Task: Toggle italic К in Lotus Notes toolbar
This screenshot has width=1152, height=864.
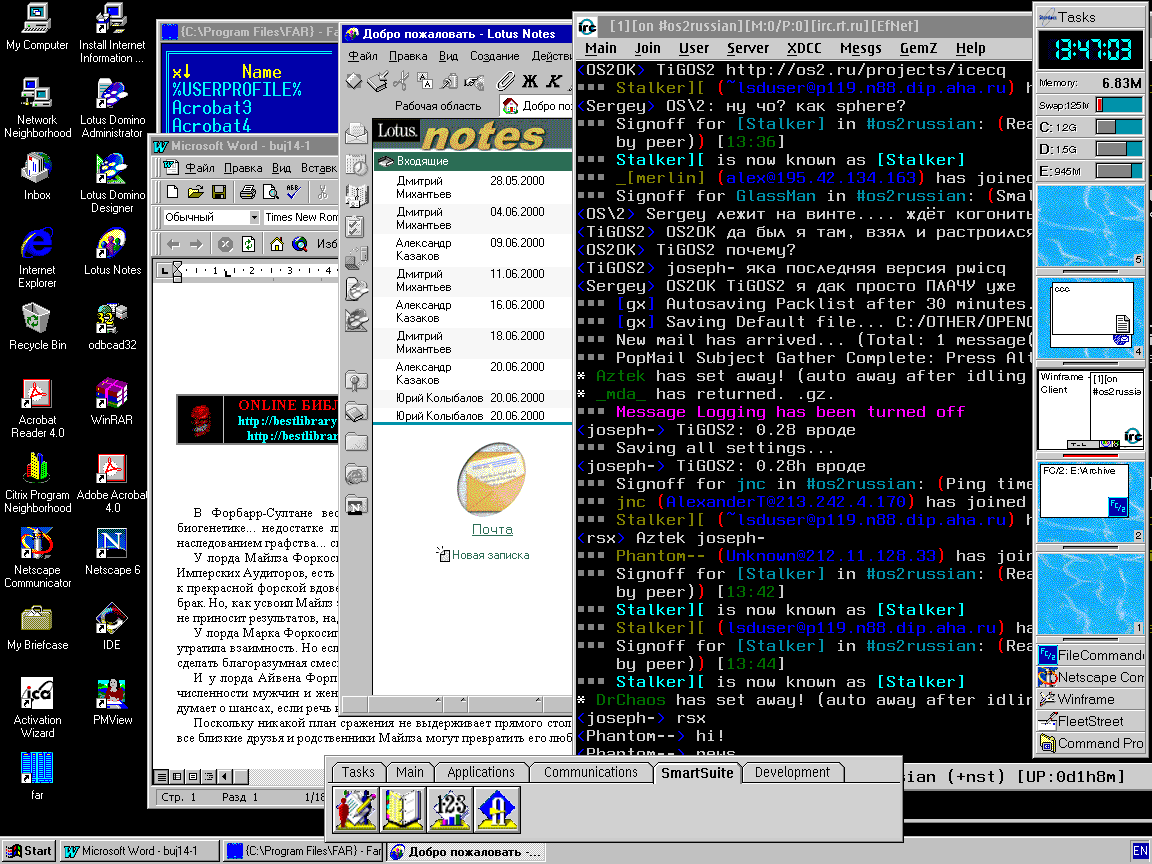Action: (x=553, y=81)
